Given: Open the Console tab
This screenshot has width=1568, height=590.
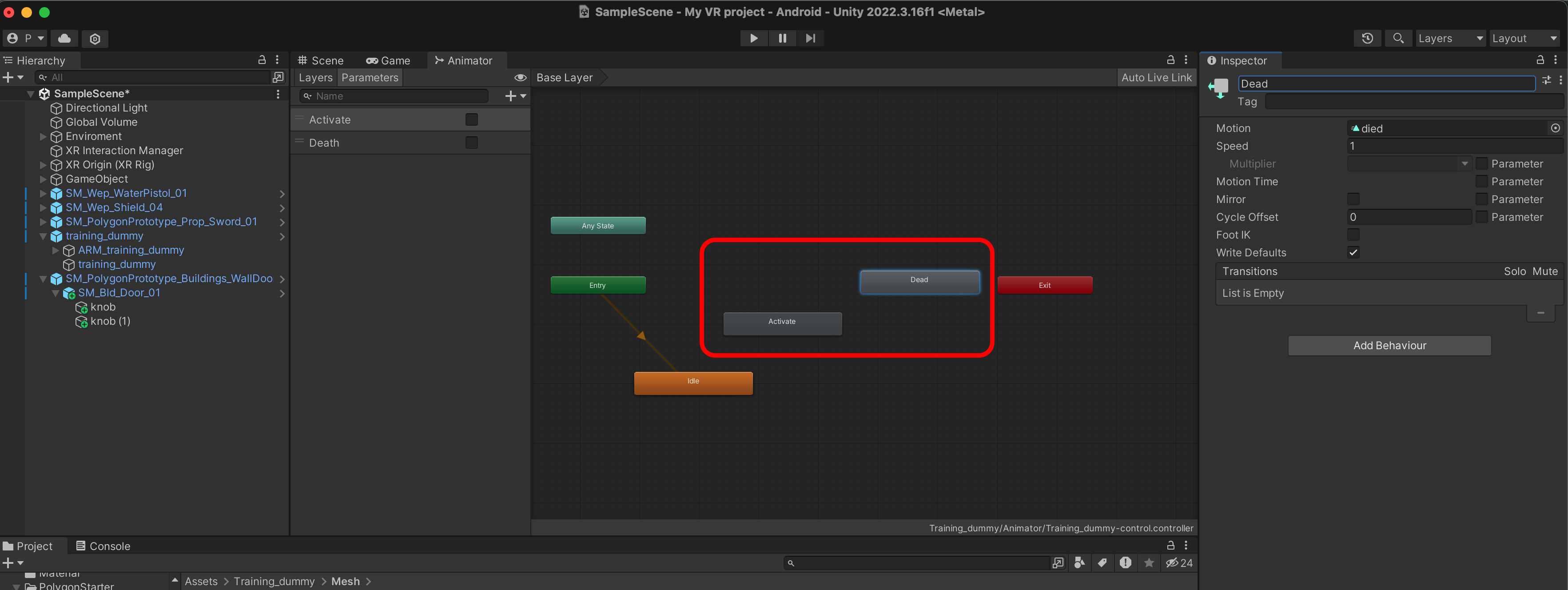Looking at the screenshot, I should click(x=103, y=546).
